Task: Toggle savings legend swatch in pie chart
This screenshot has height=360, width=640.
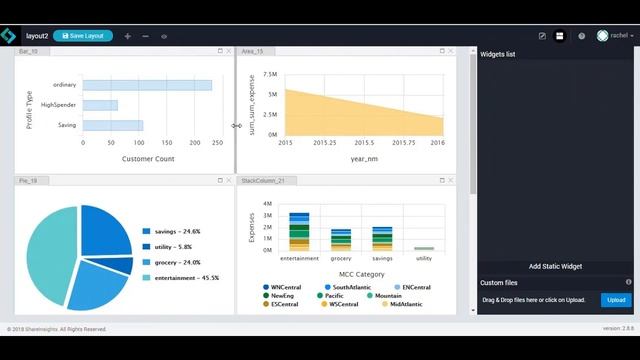Action: (x=146, y=231)
